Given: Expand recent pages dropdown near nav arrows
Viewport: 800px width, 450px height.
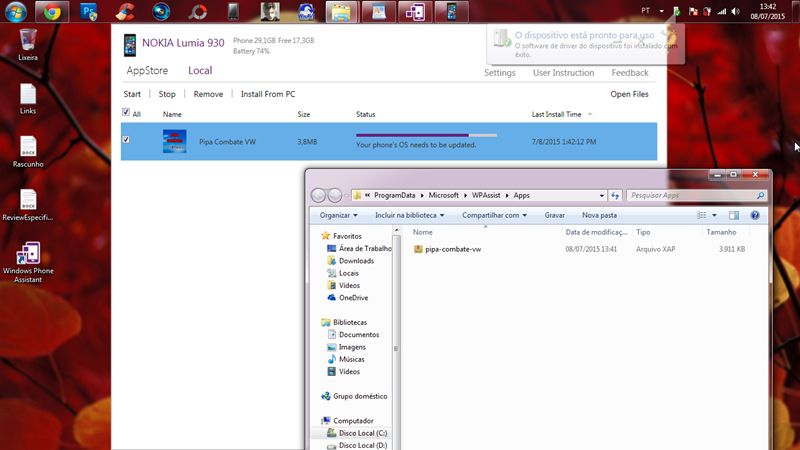Looking at the screenshot, I should point(346,195).
